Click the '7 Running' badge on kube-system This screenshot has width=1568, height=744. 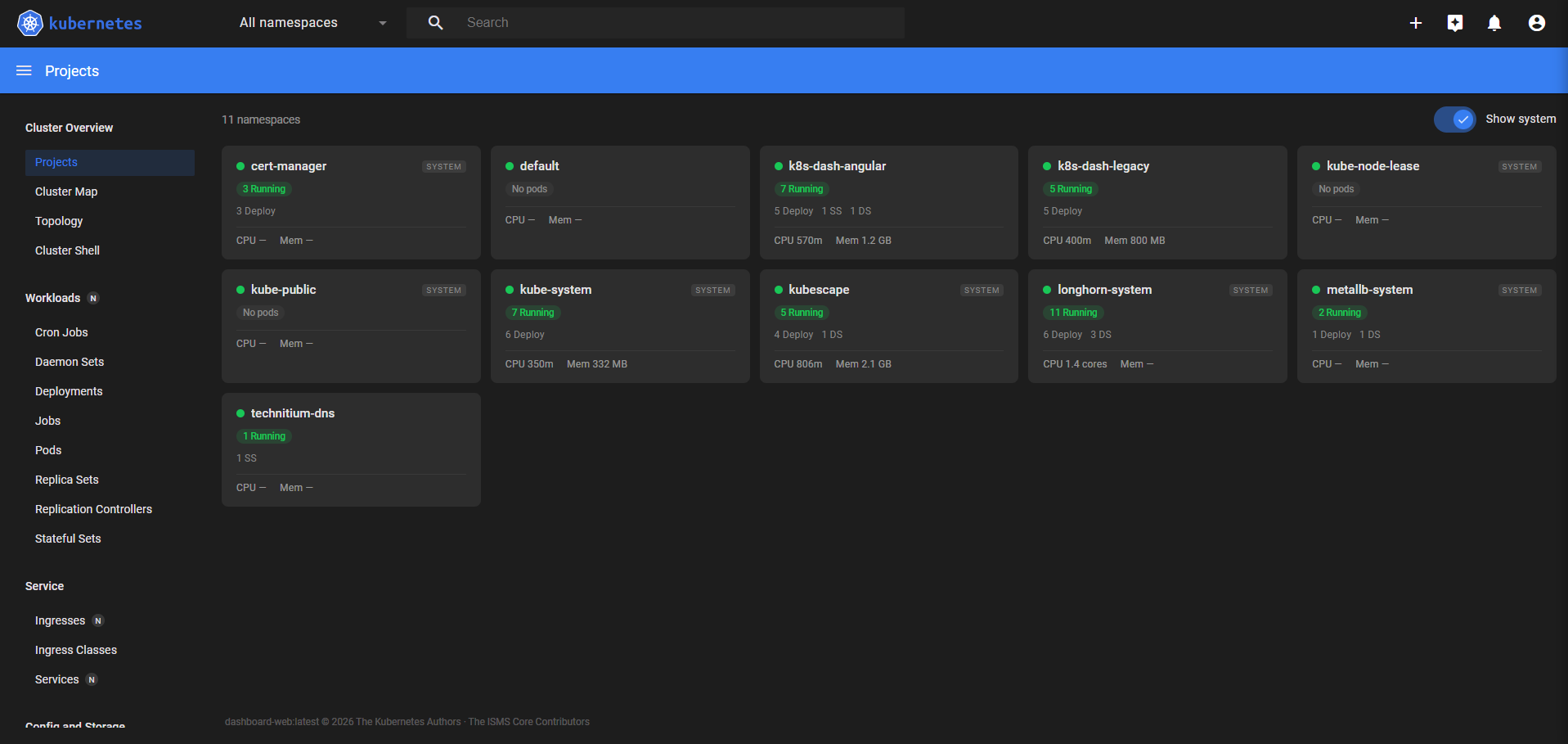[533, 313]
